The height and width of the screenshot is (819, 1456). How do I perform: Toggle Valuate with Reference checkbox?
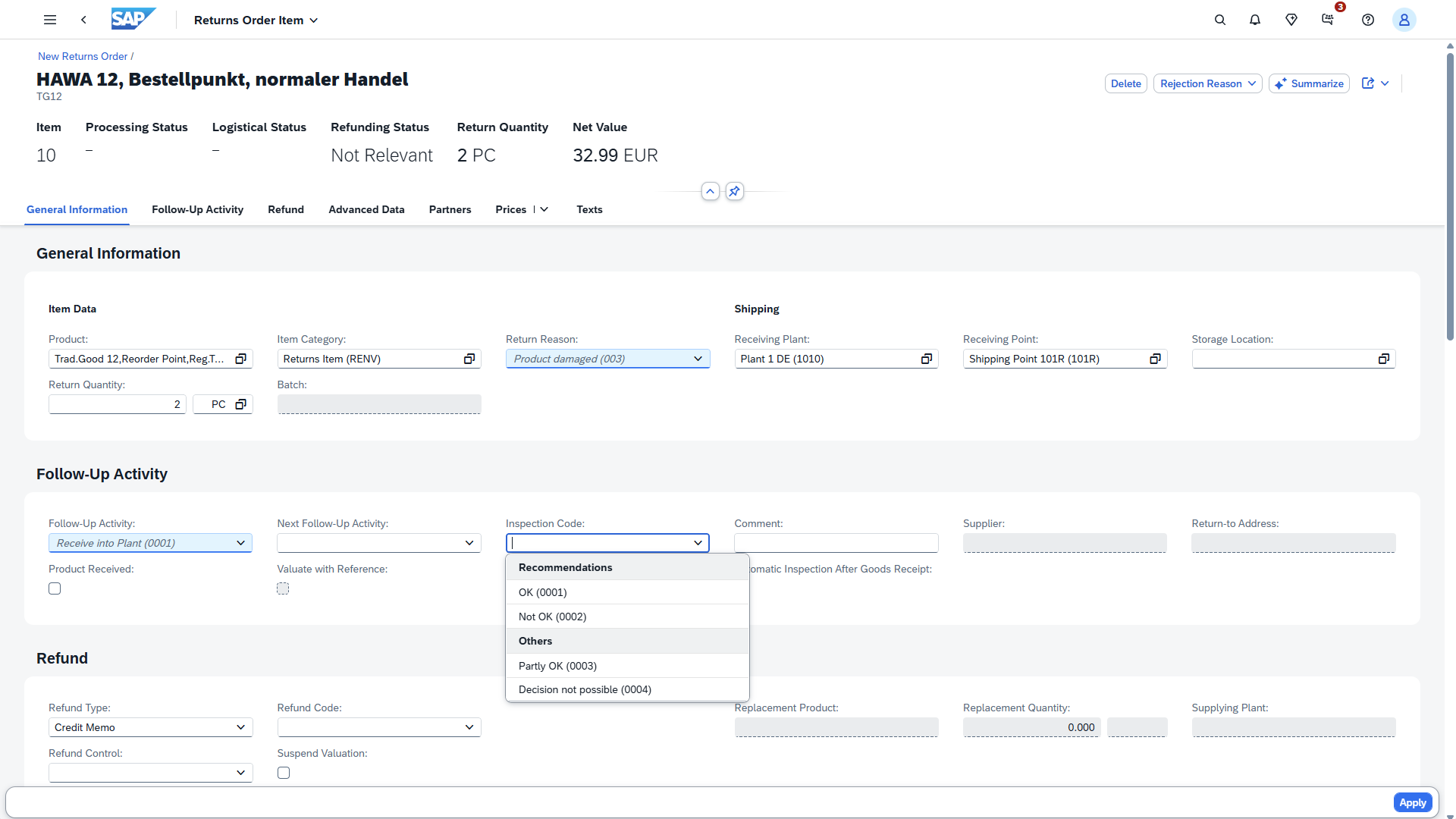click(283, 589)
